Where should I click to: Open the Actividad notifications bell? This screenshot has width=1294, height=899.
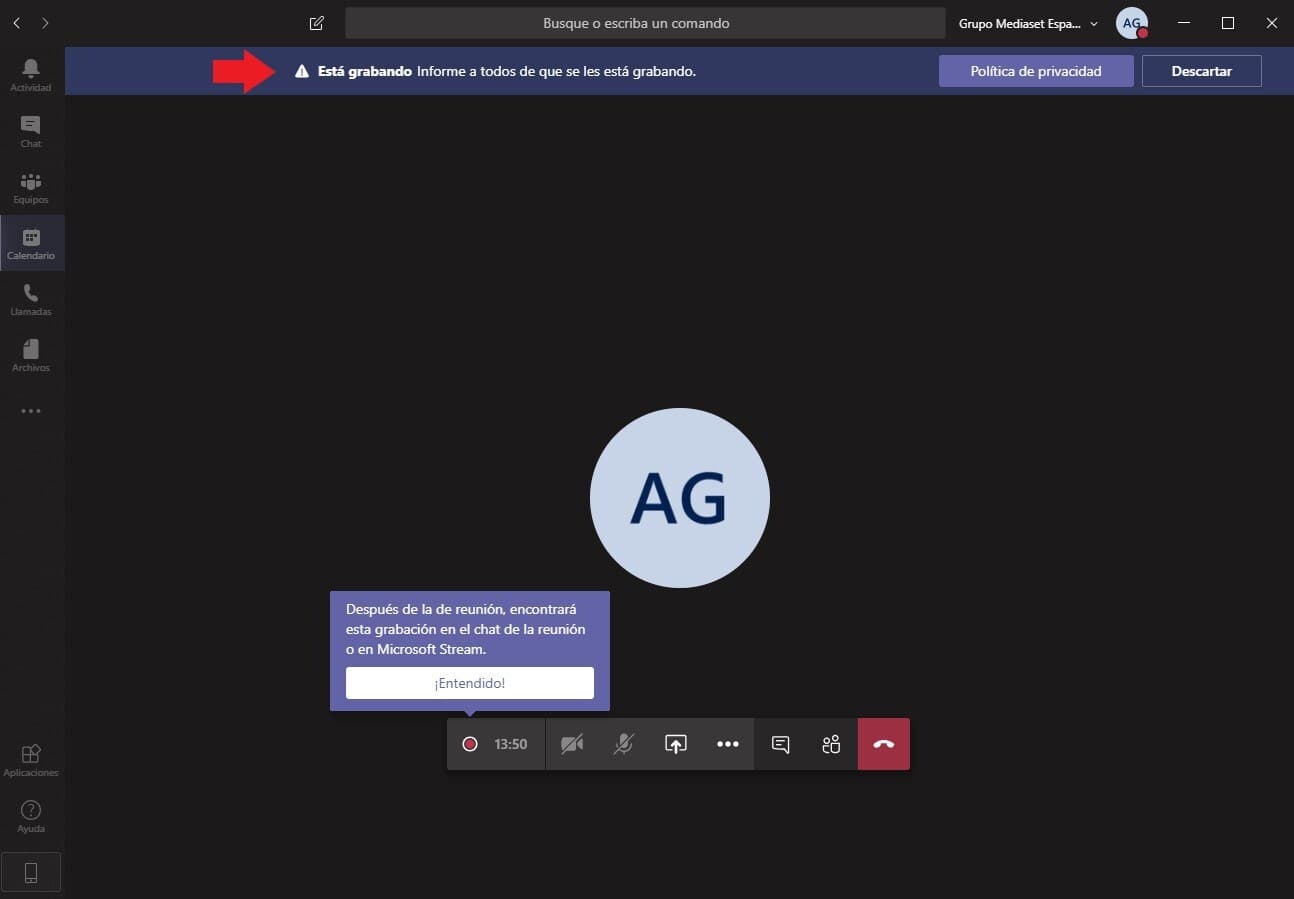[x=31, y=74]
